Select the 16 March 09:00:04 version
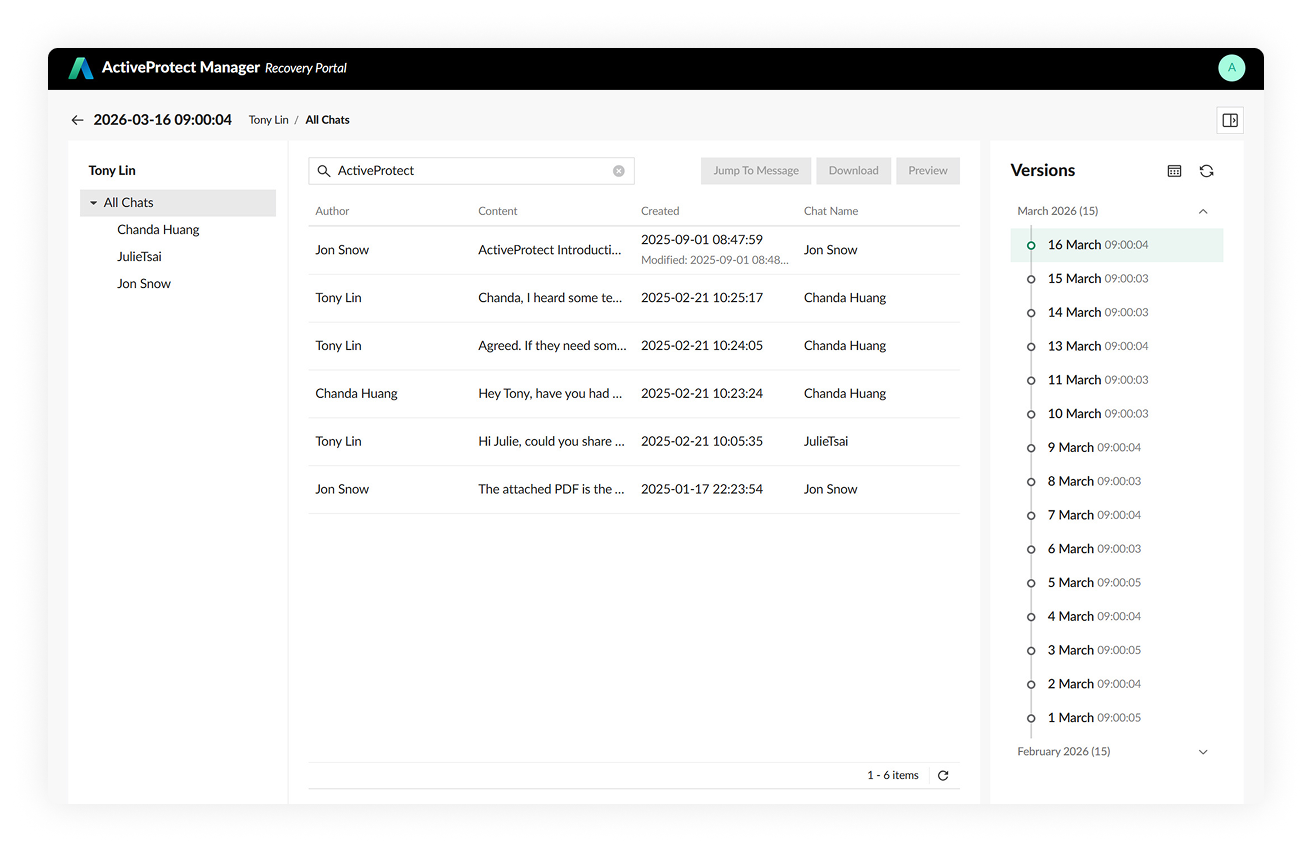The image size is (1312, 852). pyautogui.click(x=1100, y=244)
